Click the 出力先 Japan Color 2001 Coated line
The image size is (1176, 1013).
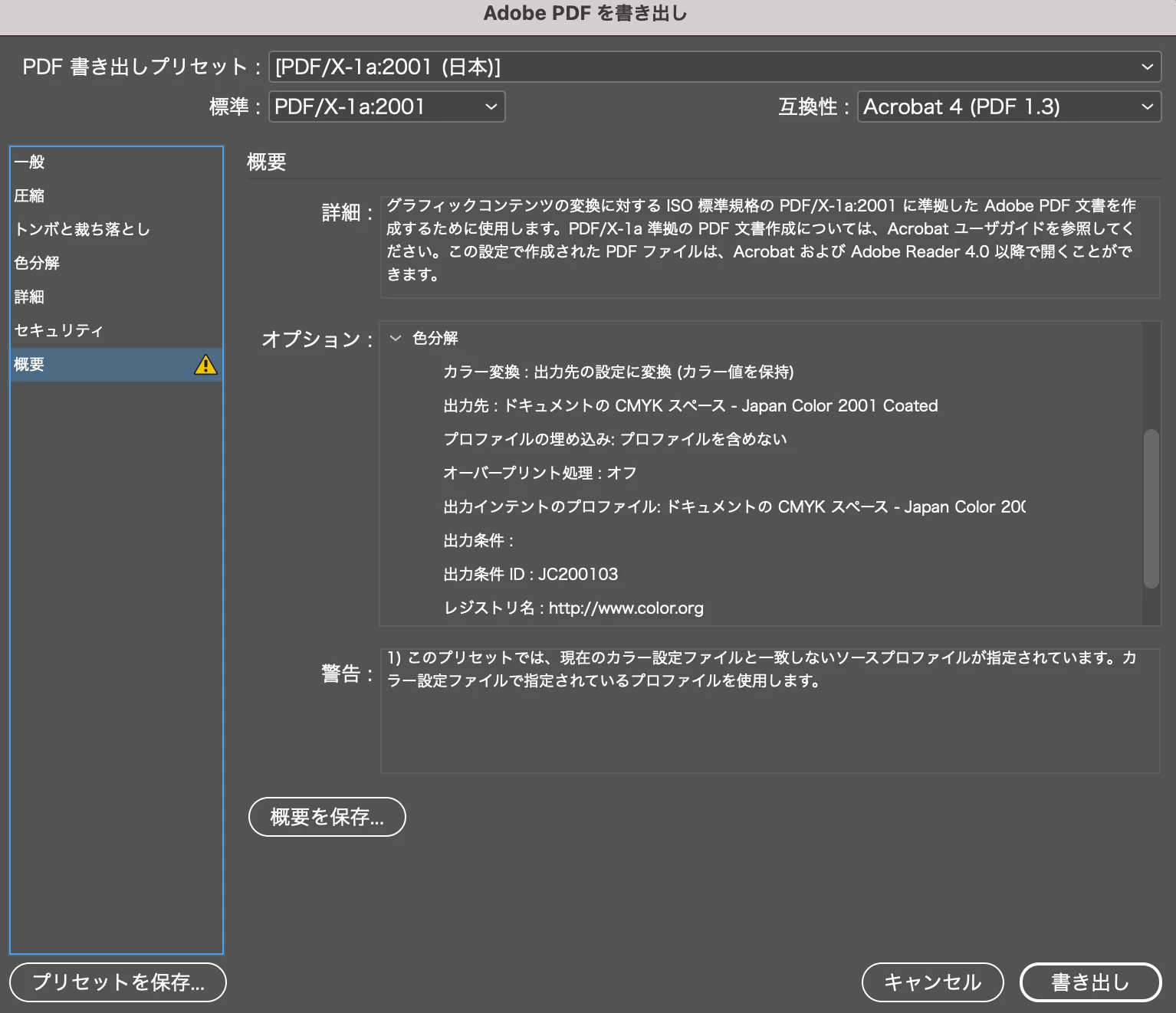click(691, 405)
